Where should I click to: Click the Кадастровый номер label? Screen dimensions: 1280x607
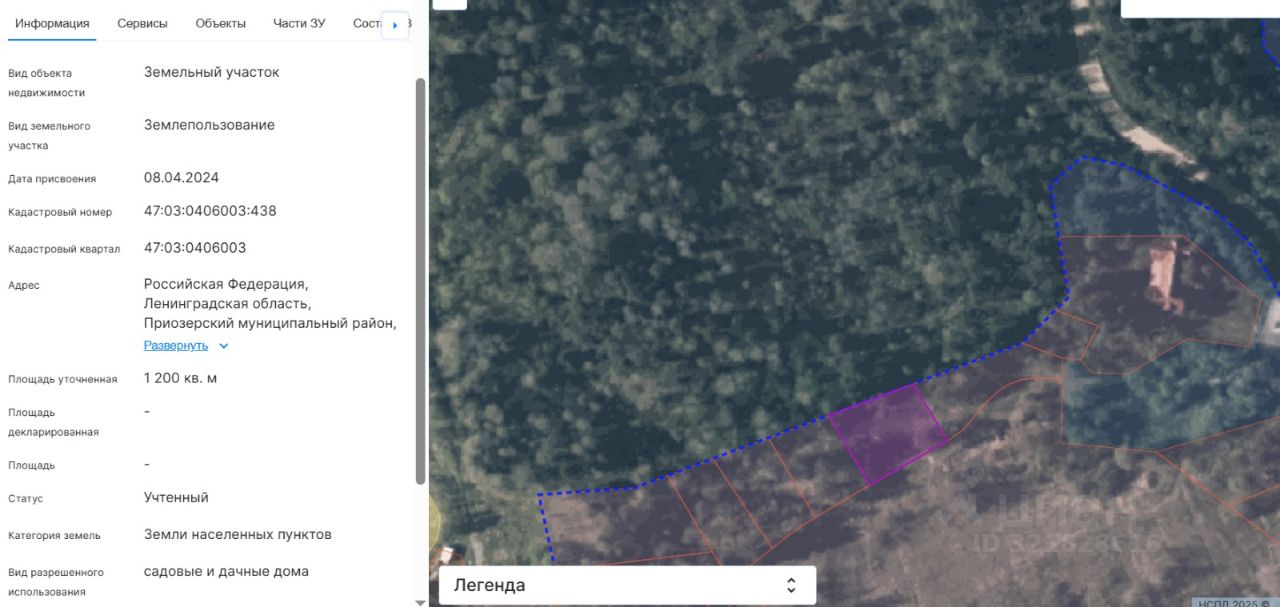point(60,212)
